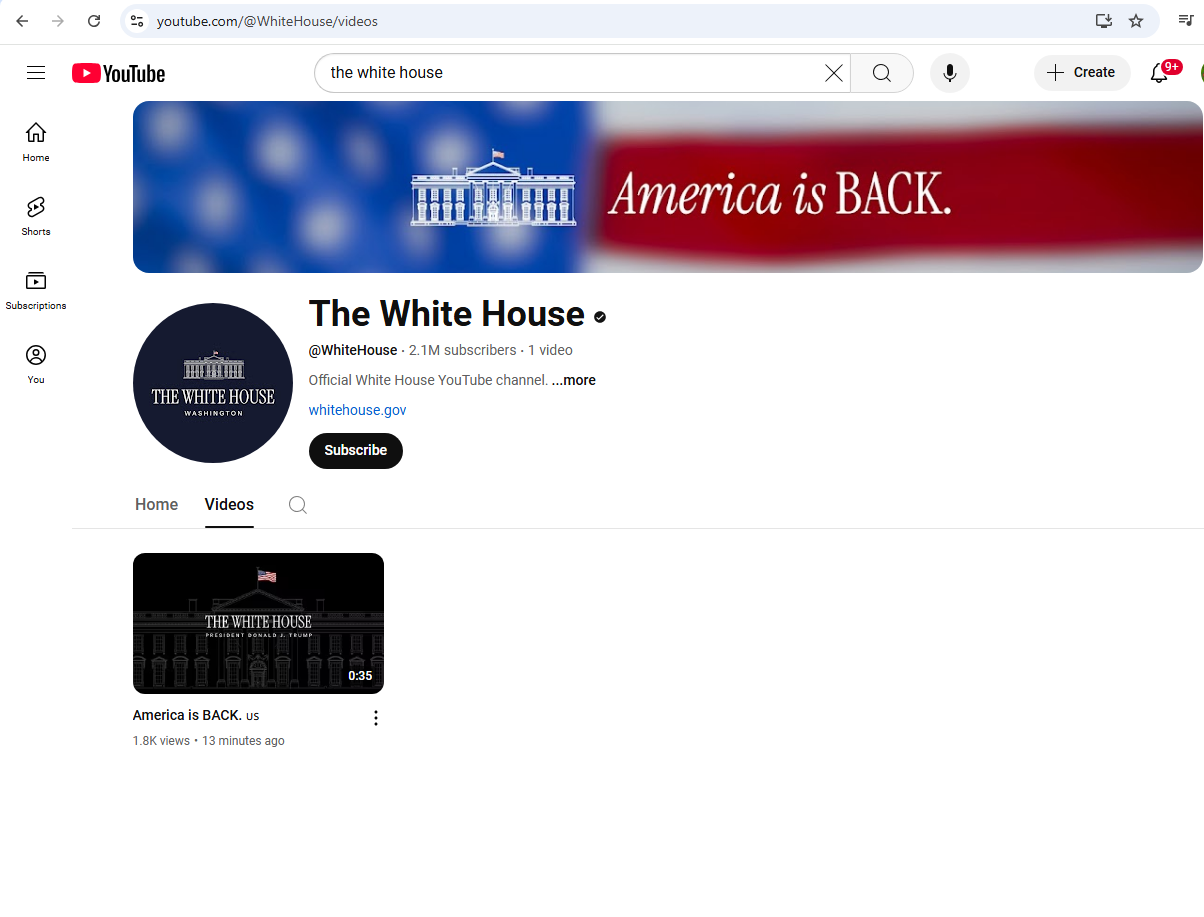Open site information icon in address bar
The width and height of the screenshot is (1204, 917).
pos(137,21)
